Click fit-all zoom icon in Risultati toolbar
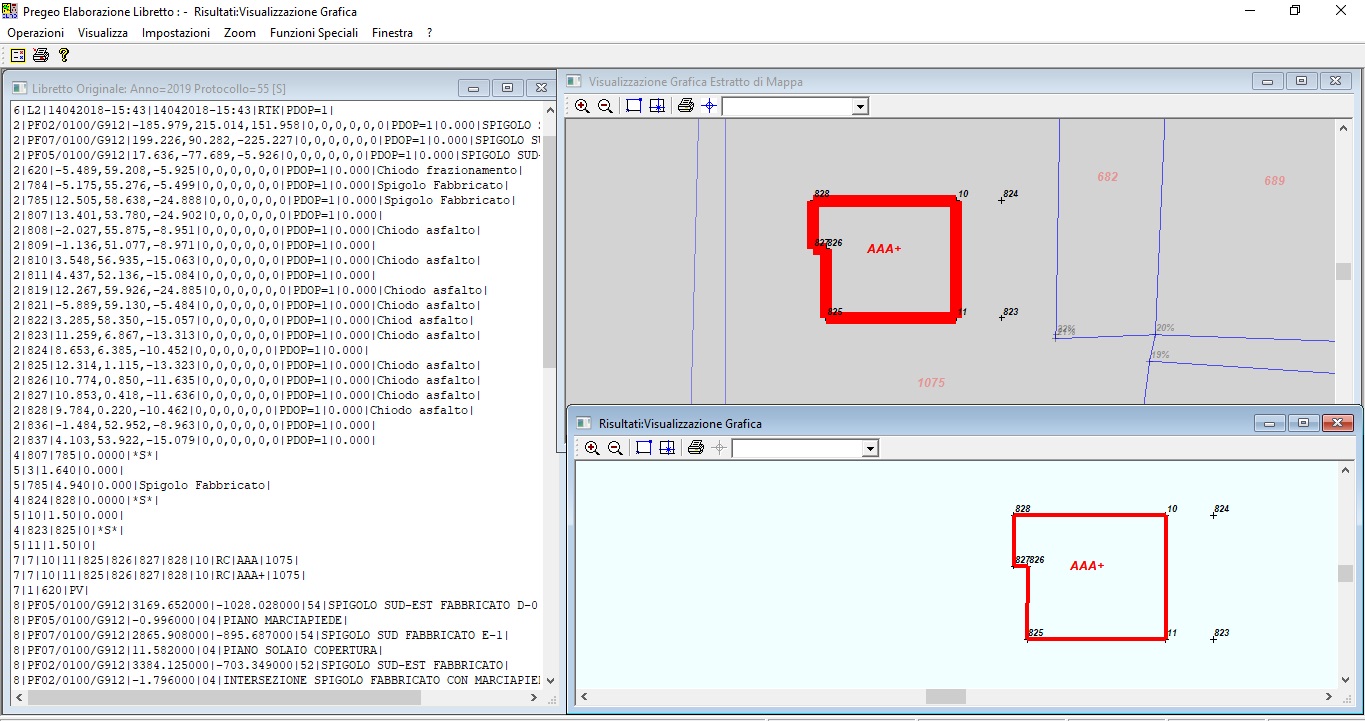The height and width of the screenshot is (721, 1365). [667, 448]
